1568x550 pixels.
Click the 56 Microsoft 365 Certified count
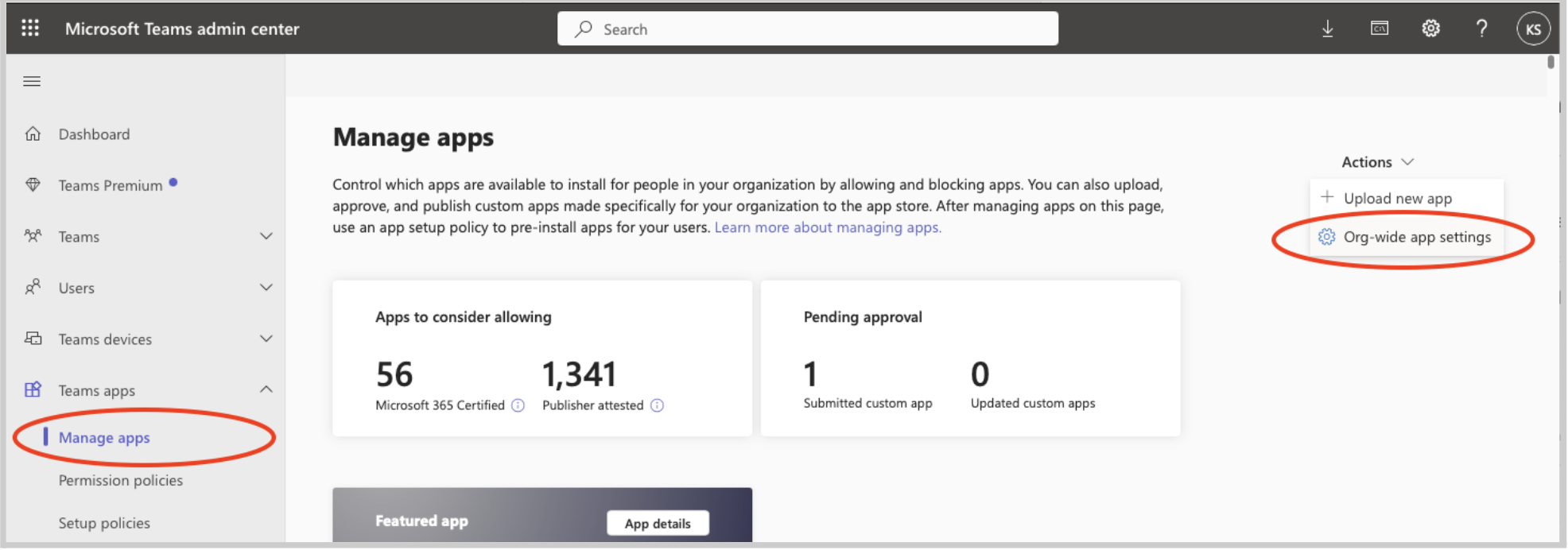pyautogui.click(x=394, y=374)
